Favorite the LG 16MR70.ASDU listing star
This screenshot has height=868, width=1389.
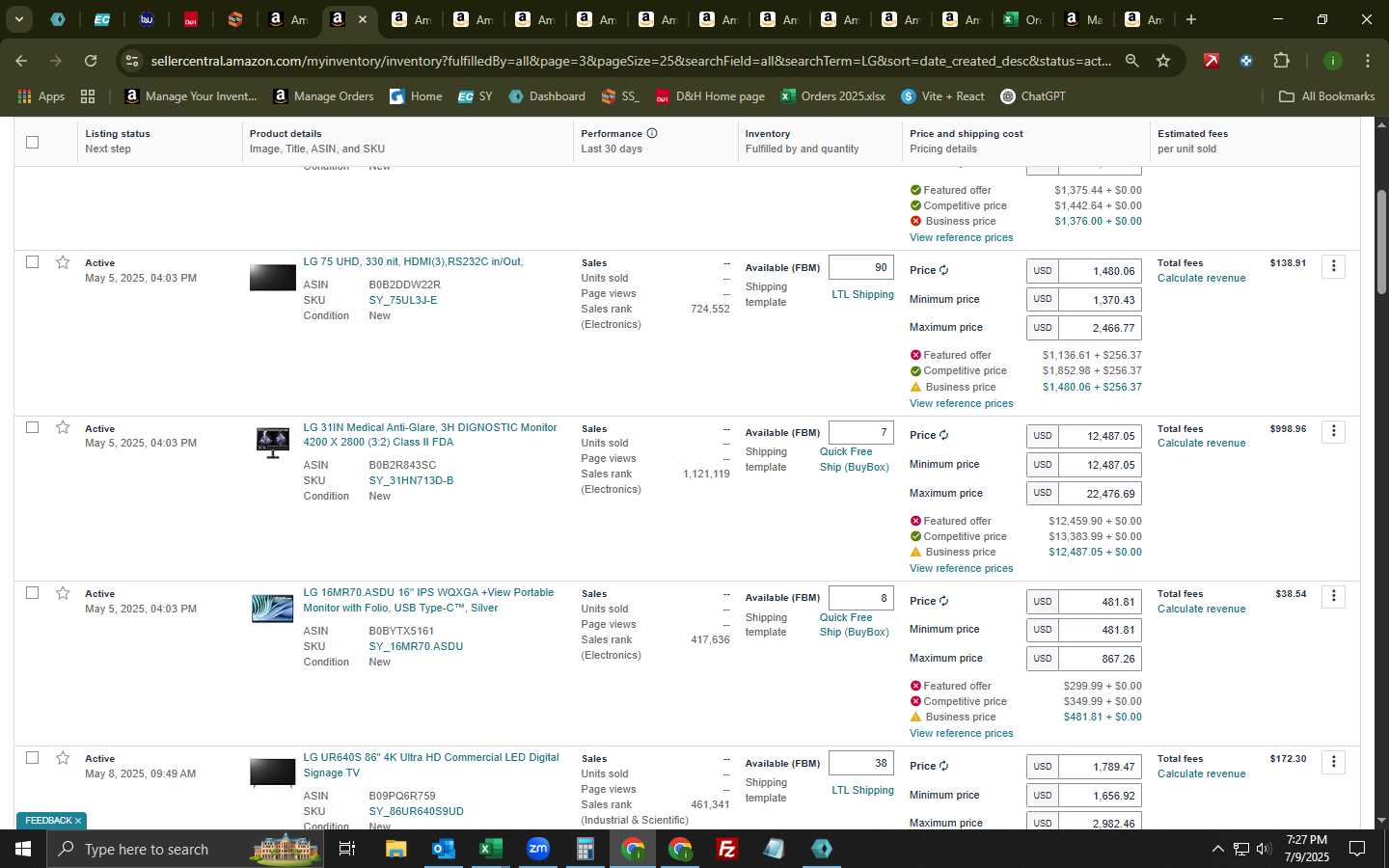(63, 593)
